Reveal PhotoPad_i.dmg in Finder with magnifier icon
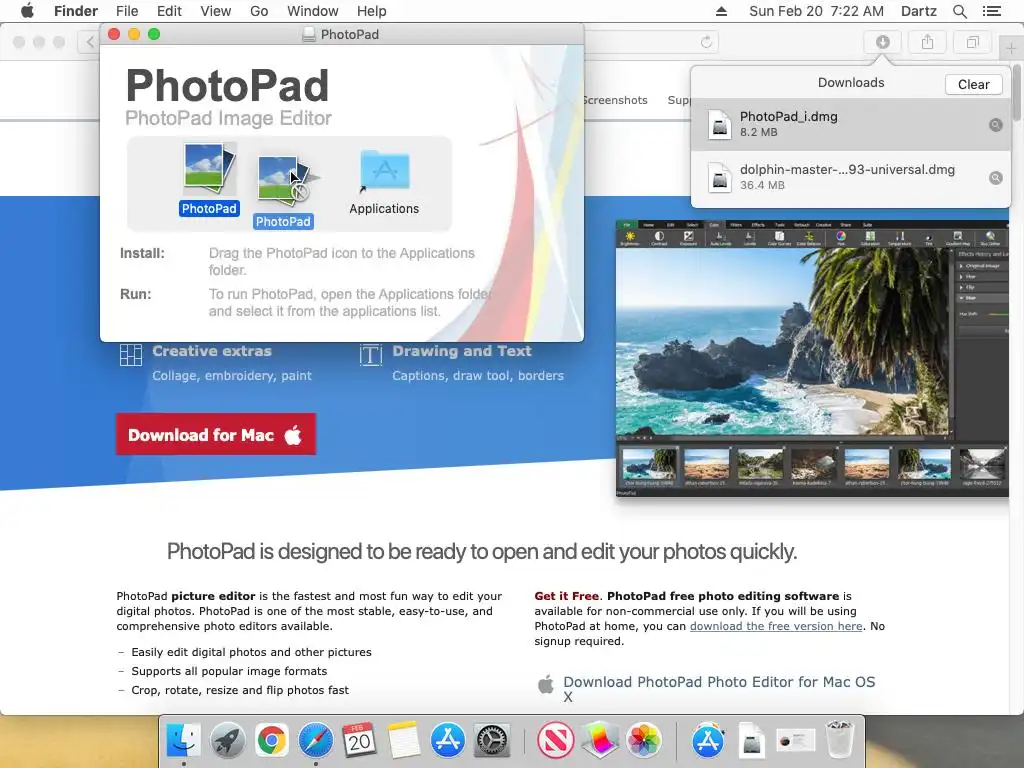This screenshot has width=1024, height=768. click(x=995, y=125)
